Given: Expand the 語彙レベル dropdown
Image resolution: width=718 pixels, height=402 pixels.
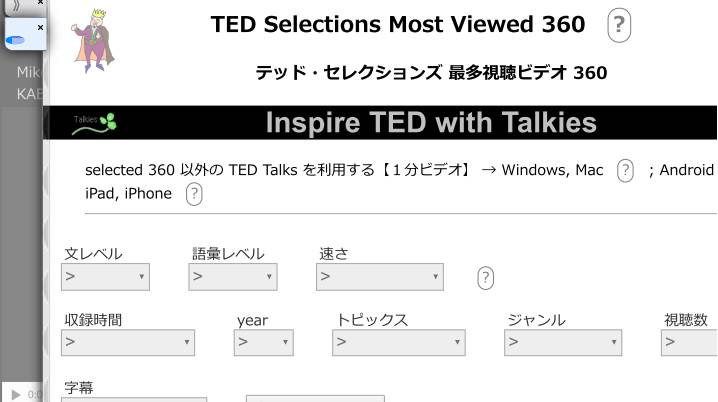Looking at the screenshot, I should [232, 277].
